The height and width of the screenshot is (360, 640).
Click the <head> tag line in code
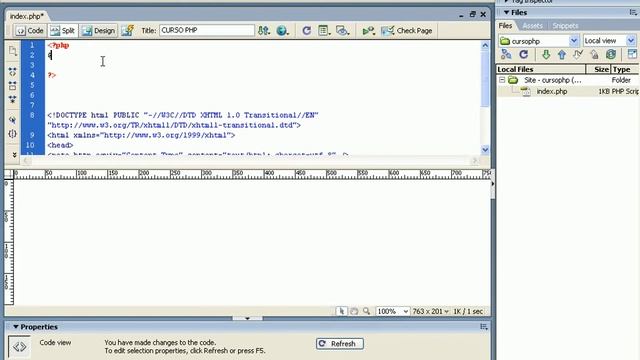(60, 145)
